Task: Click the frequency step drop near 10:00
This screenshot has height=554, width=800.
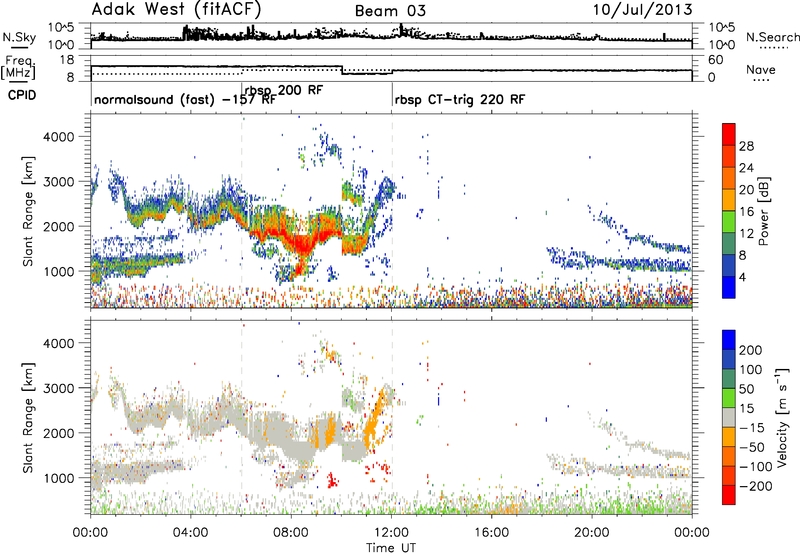Action: [342, 70]
